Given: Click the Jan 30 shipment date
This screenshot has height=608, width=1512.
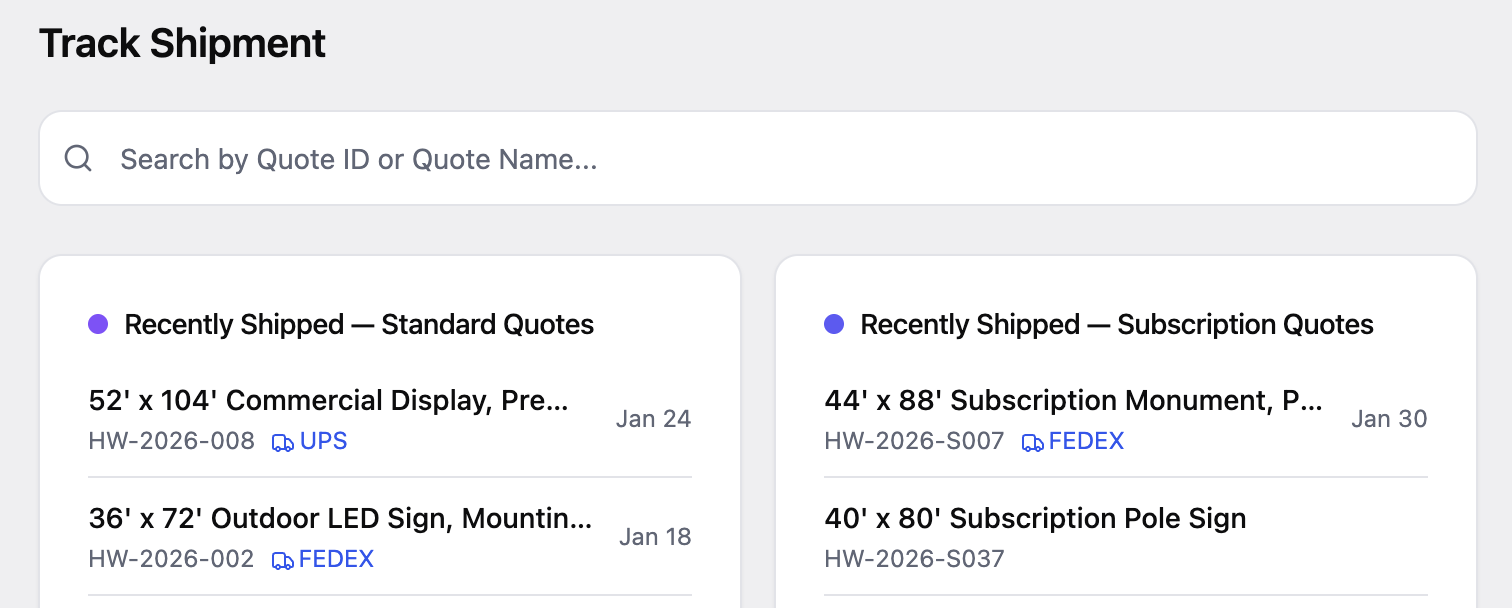Looking at the screenshot, I should click(x=1389, y=419).
